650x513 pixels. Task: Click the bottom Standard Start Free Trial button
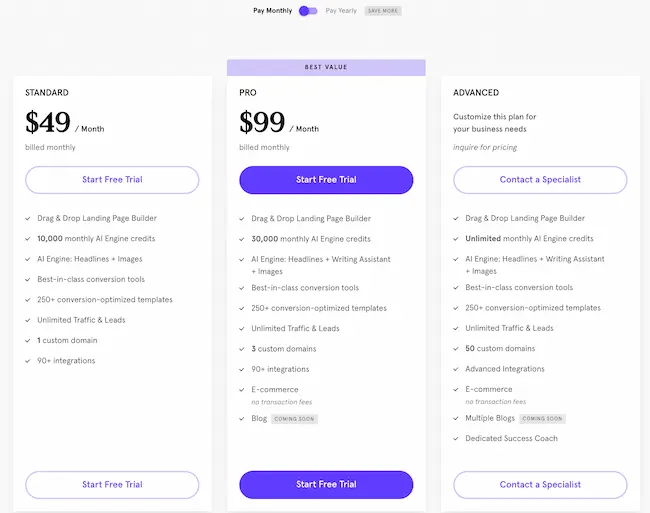(112, 485)
